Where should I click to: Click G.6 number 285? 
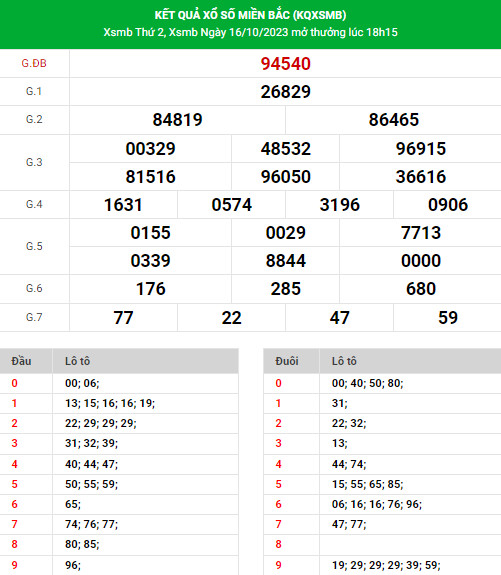285,289
